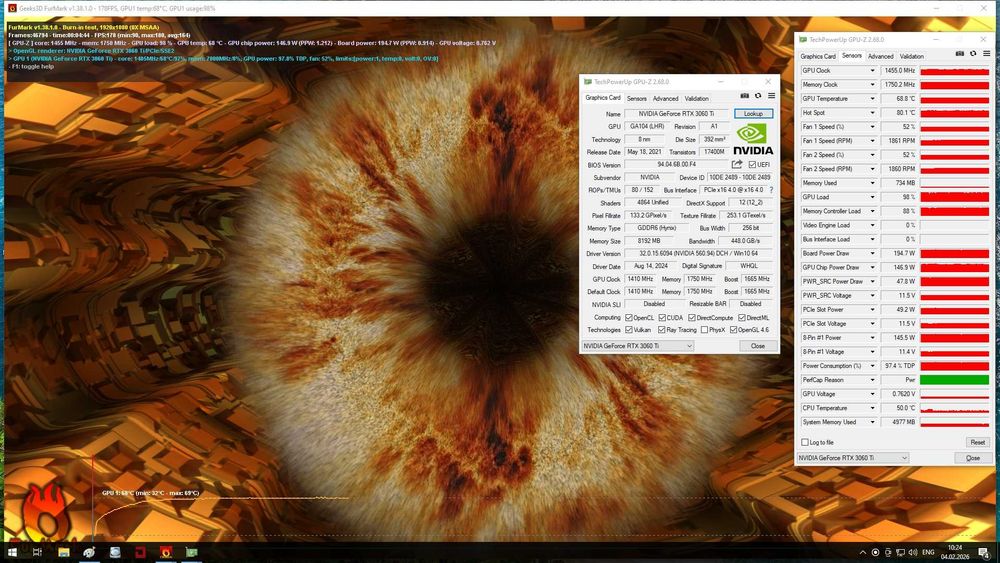Click GPU-Z green chip taskbar icon
This screenshot has height=563, width=1000.
click(191, 552)
